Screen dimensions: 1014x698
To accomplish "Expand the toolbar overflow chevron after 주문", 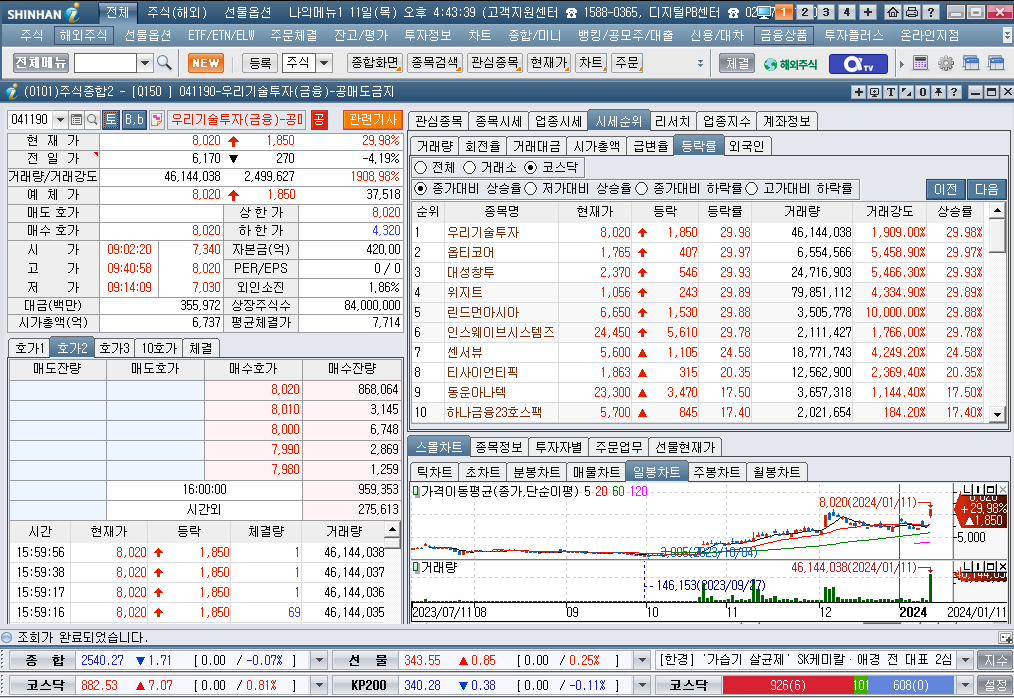I will pyautogui.click(x=700, y=63).
